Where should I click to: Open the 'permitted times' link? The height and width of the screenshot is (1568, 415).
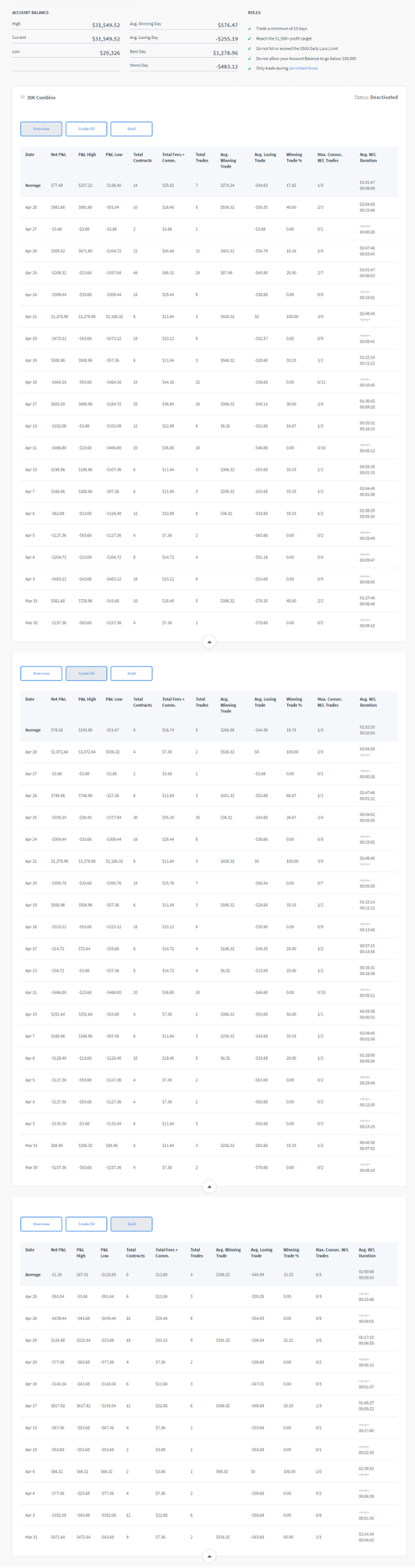click(303, 68)
